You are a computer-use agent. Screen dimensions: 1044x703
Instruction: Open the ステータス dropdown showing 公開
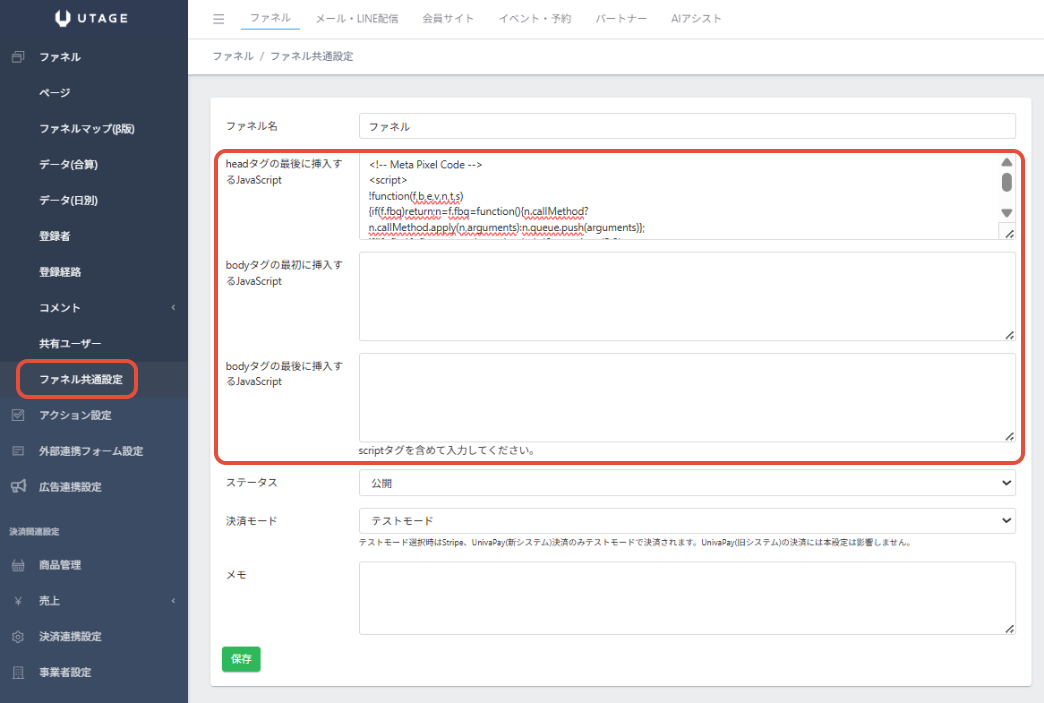point(686,483)
